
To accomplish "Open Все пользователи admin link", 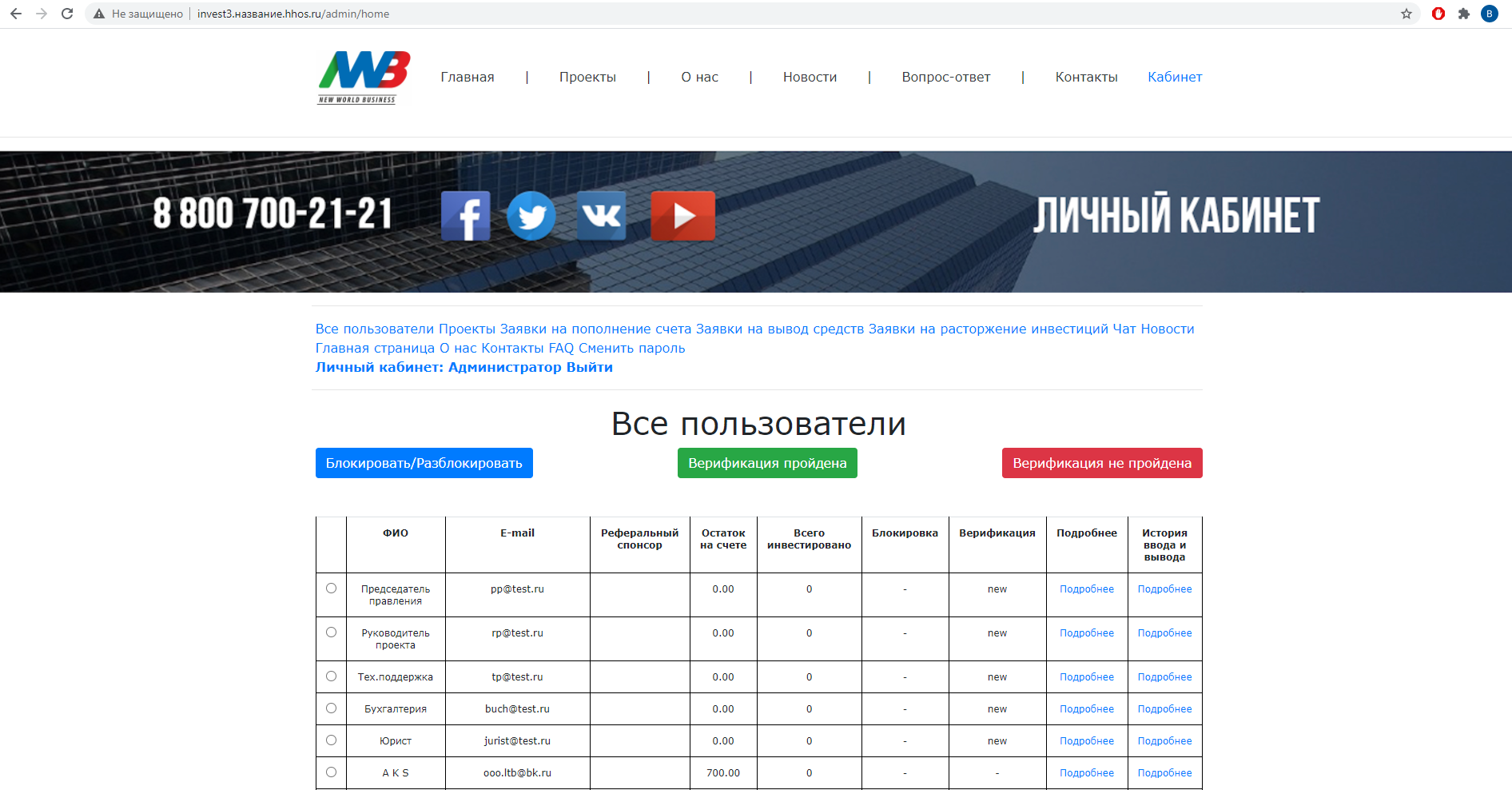I will point(375,329).
